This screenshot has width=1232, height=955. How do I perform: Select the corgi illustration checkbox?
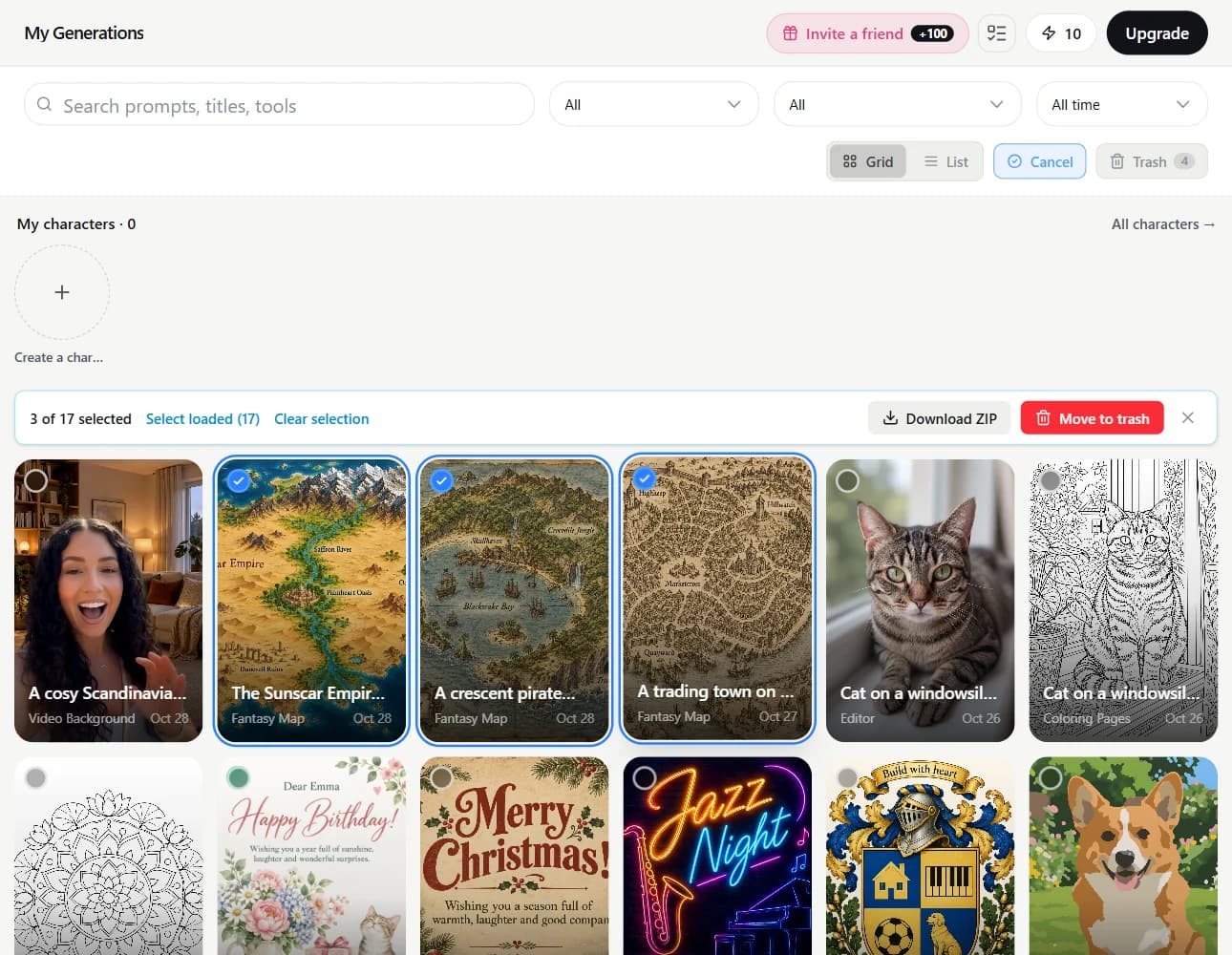coord(1051,777)
